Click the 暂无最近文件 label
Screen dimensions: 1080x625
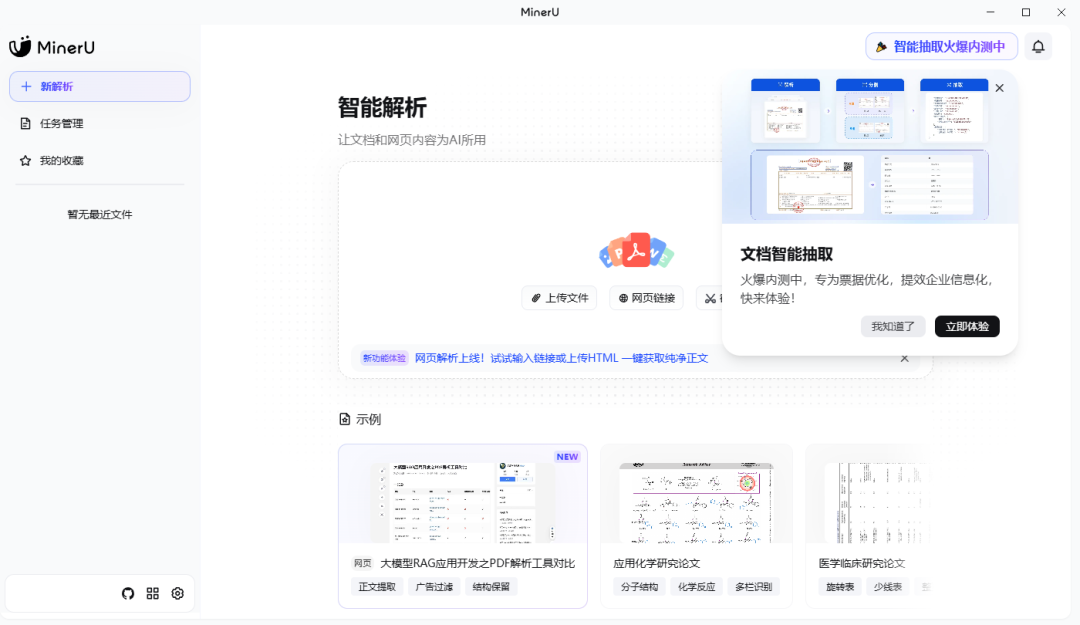tap(100, 214)
